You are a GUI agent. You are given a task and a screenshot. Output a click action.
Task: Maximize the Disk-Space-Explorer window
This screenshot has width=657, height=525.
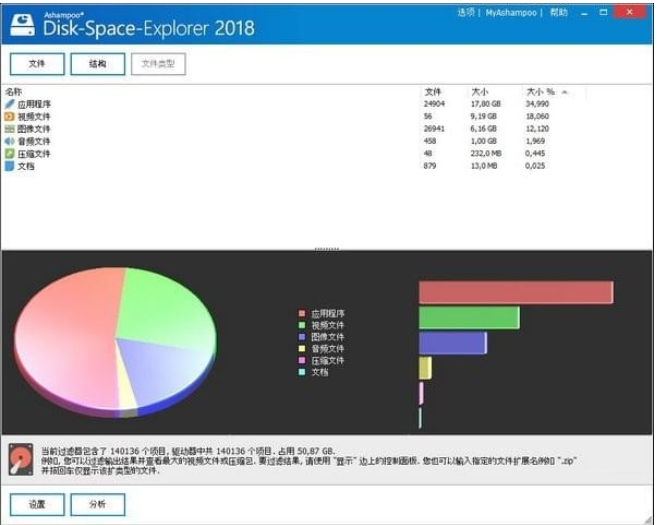pyautogui.click(x=603, y=13)
